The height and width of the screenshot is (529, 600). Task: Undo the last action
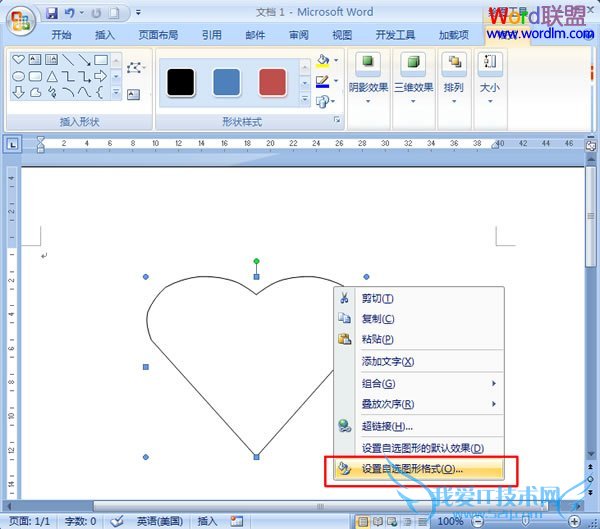(x=70, y=13)
